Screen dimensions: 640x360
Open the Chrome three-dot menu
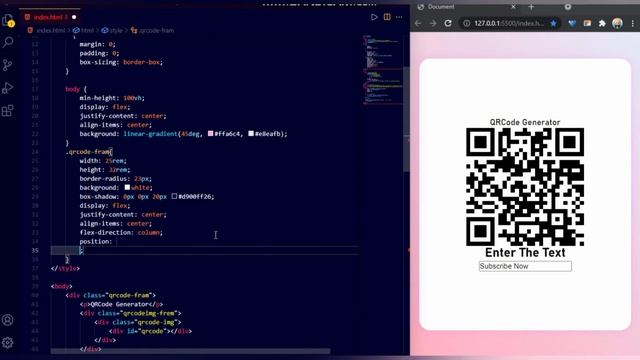coord(633,23)
